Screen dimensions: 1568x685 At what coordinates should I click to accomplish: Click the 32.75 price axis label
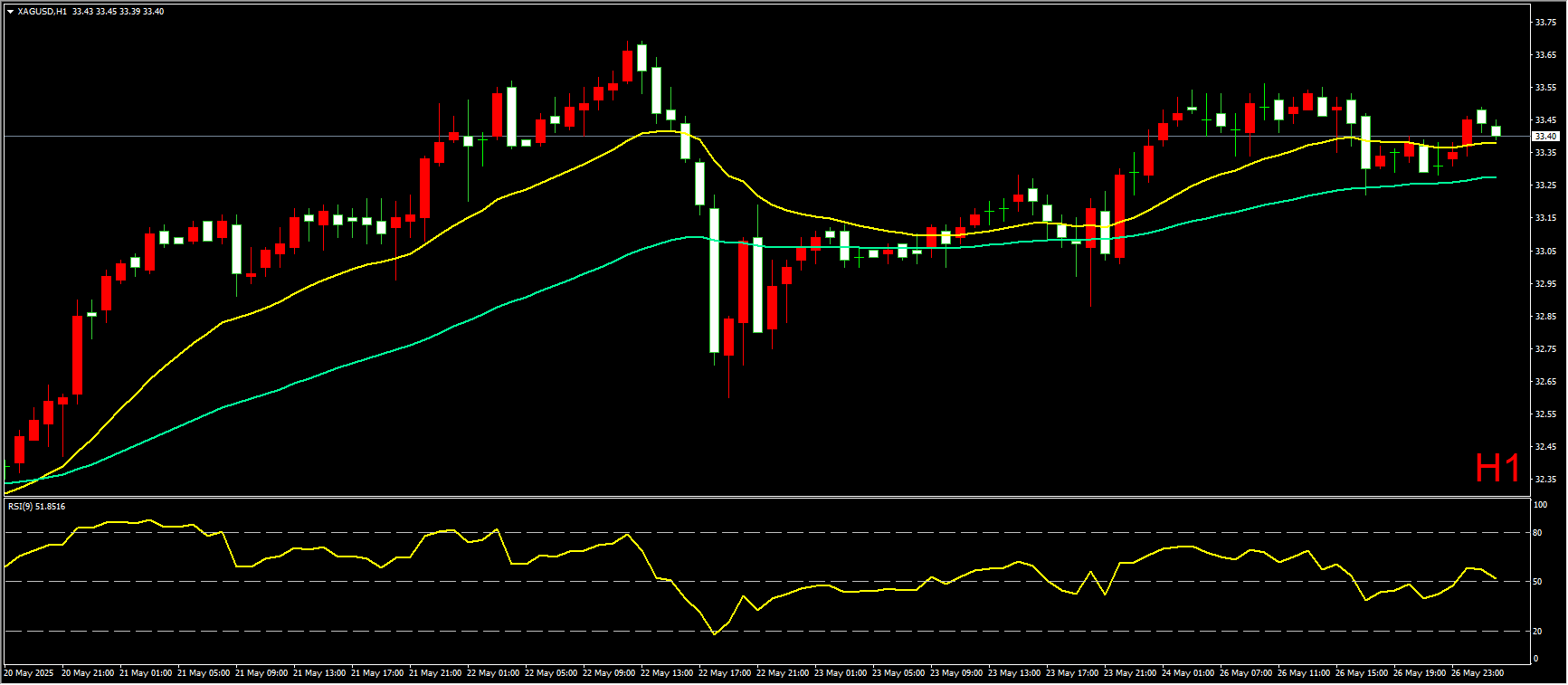pyautogui.click(x=1545, y=349)
